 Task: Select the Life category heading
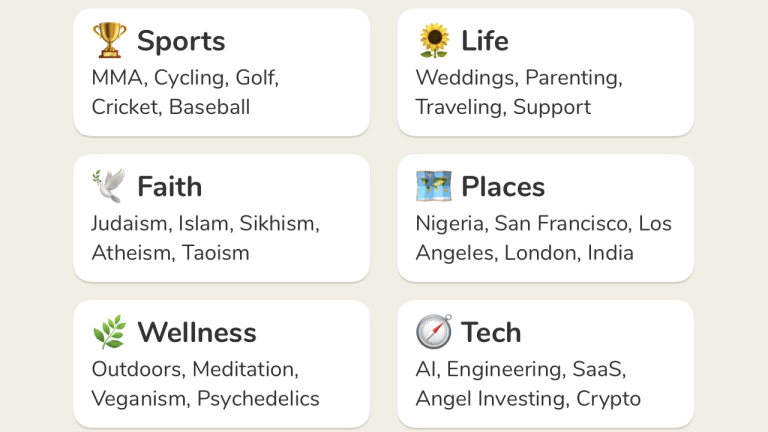[x=485, y=41]
